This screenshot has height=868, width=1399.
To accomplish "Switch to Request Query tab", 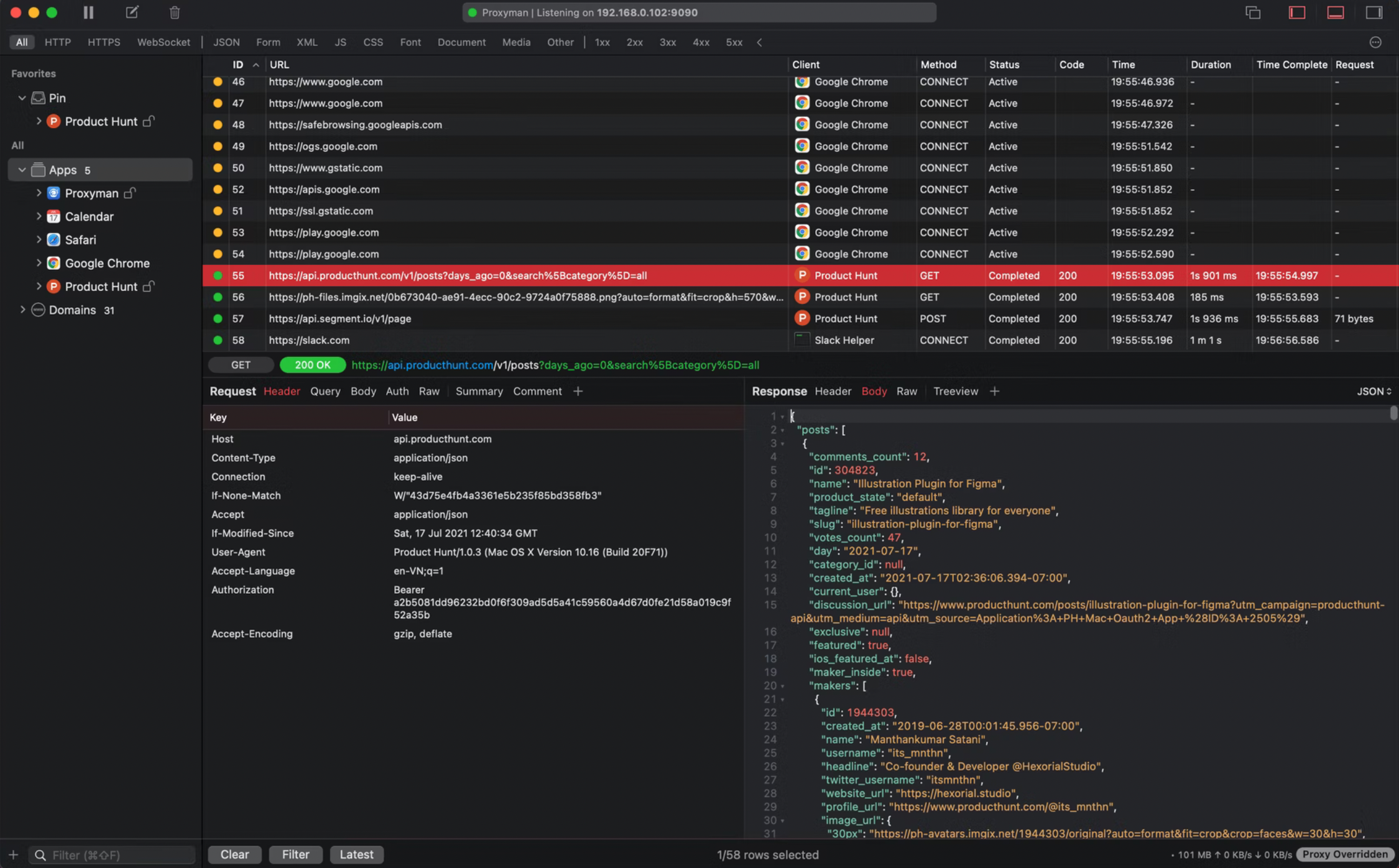I will [x=325, y=391].
